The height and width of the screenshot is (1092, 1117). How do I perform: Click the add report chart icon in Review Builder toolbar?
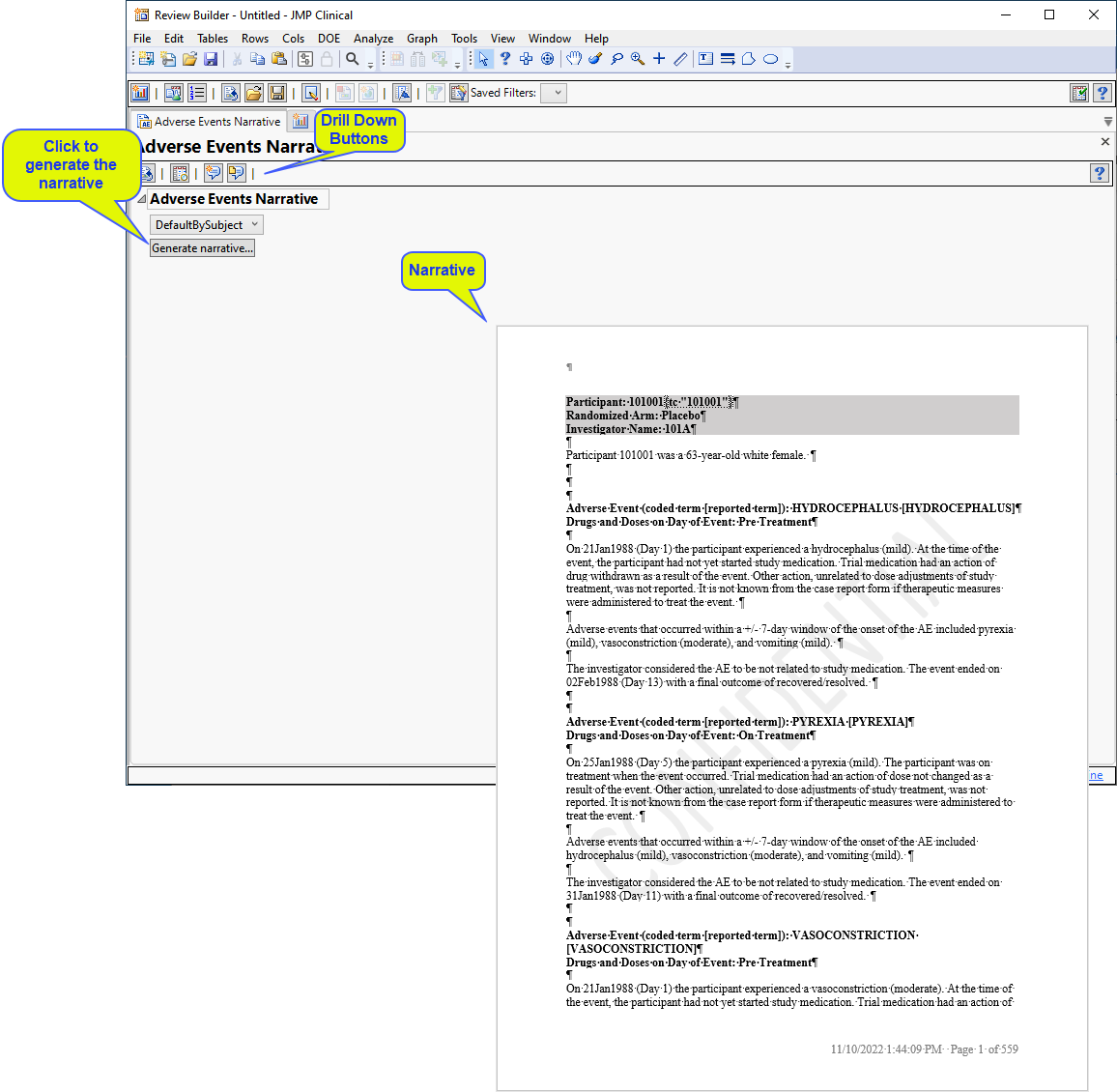coord(140,93)
